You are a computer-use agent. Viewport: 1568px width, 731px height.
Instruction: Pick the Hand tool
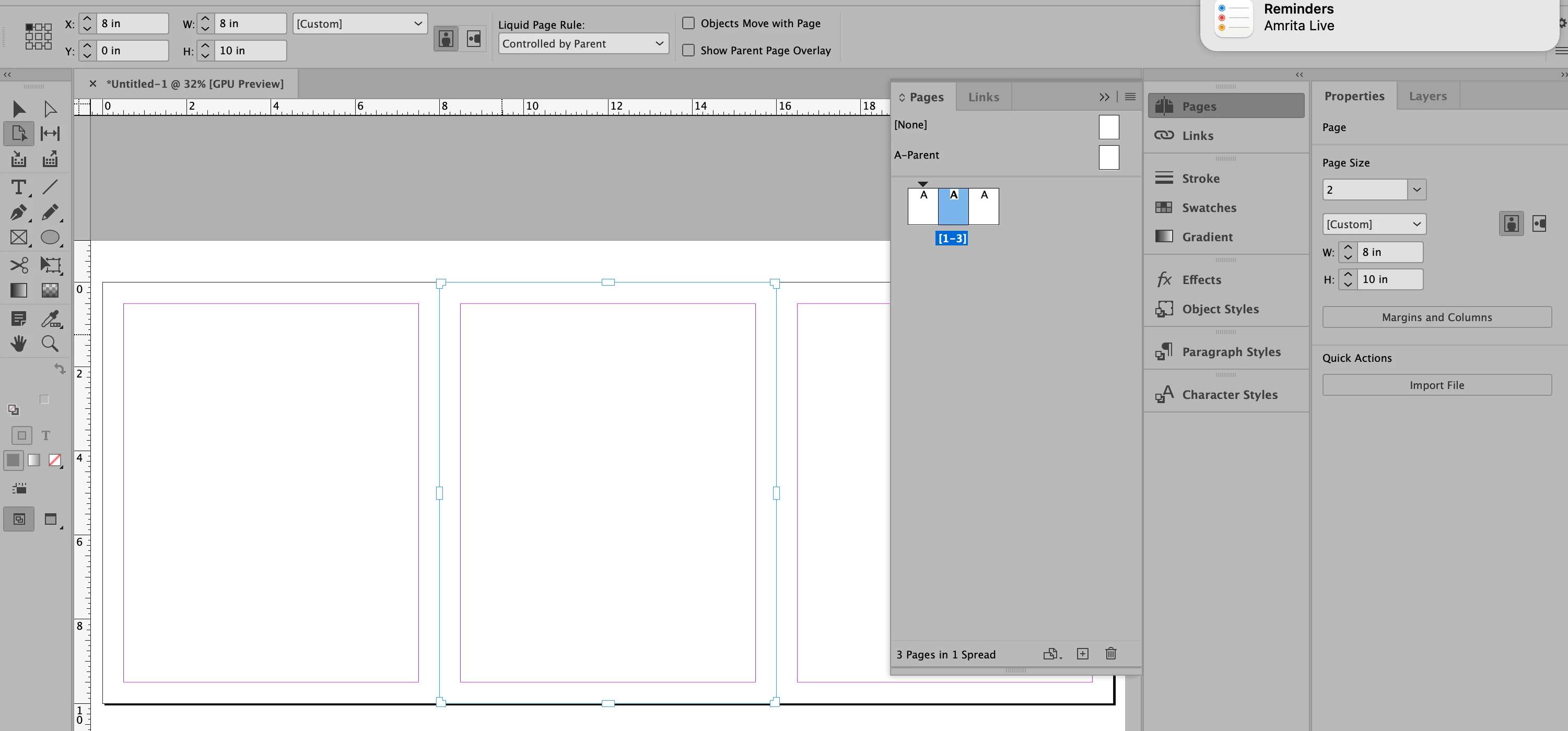18,344
